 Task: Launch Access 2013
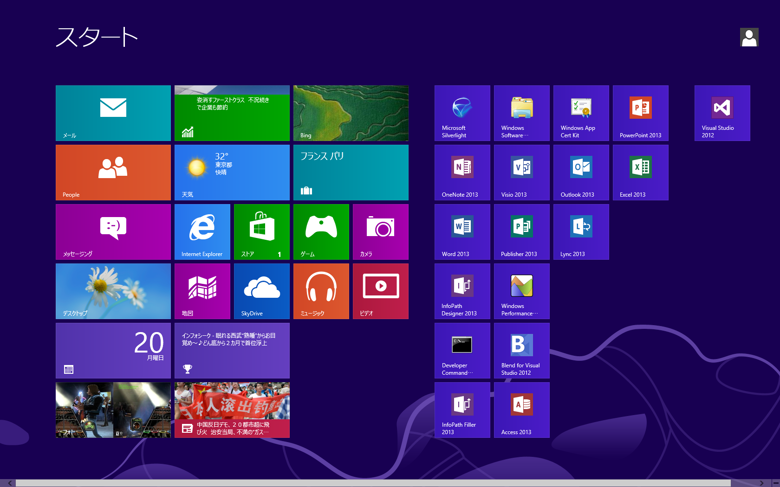tap(522, 410)
